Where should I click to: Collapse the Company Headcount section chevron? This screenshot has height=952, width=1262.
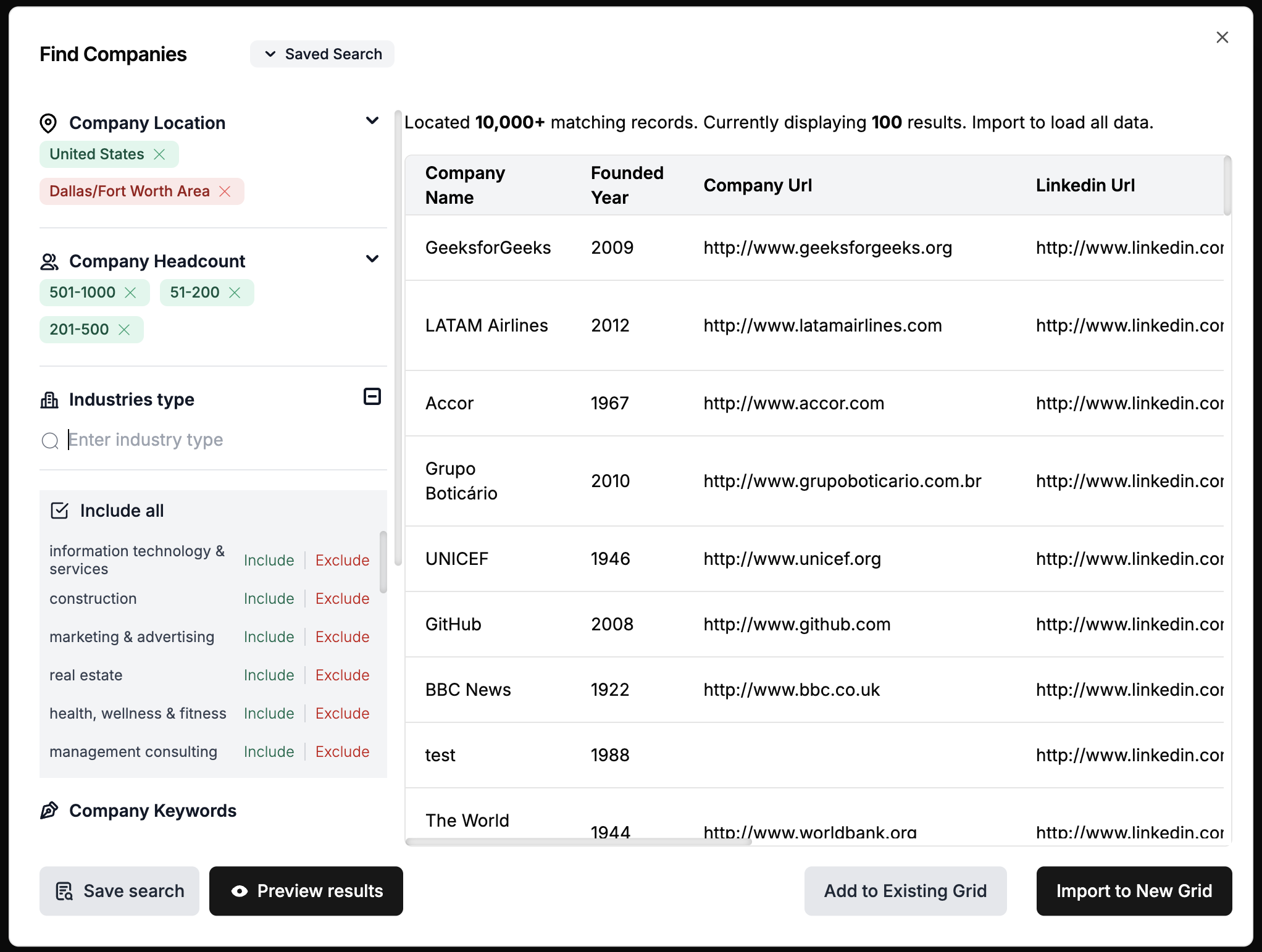tap(372, 259)
